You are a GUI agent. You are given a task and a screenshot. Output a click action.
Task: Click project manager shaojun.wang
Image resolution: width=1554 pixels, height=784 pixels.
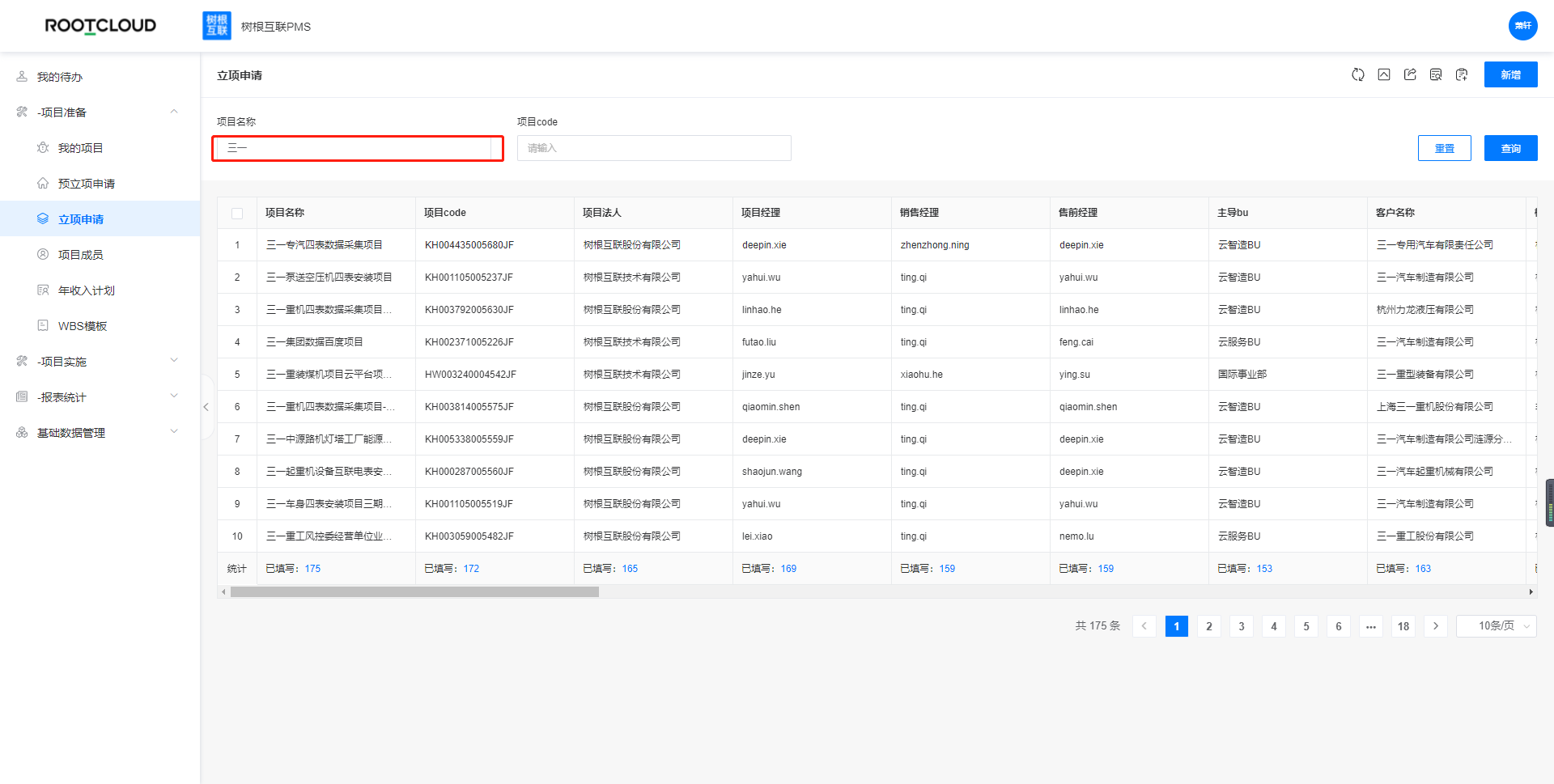tap(772, 472)
